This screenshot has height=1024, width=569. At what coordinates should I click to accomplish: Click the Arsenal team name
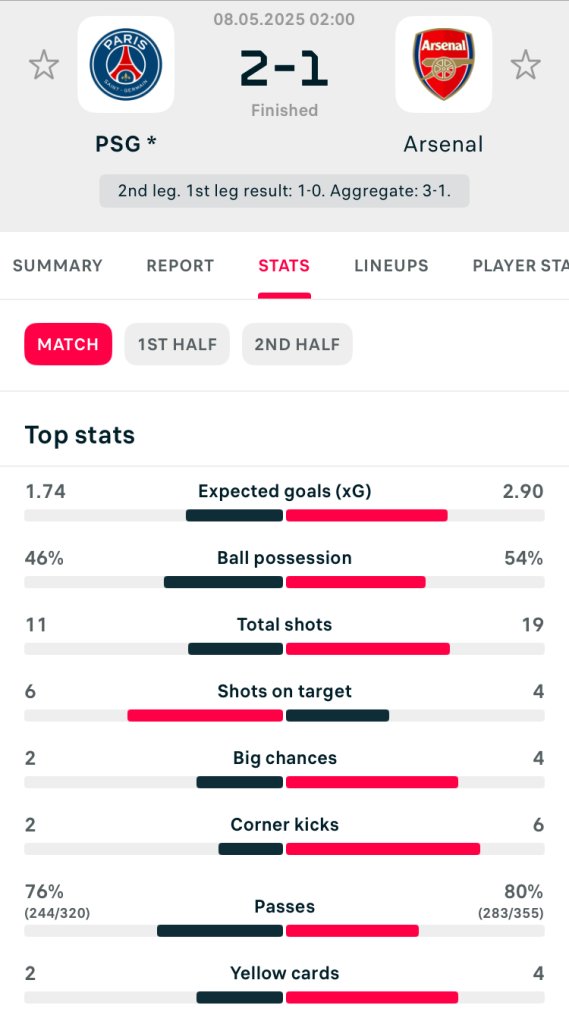[444, 144]
